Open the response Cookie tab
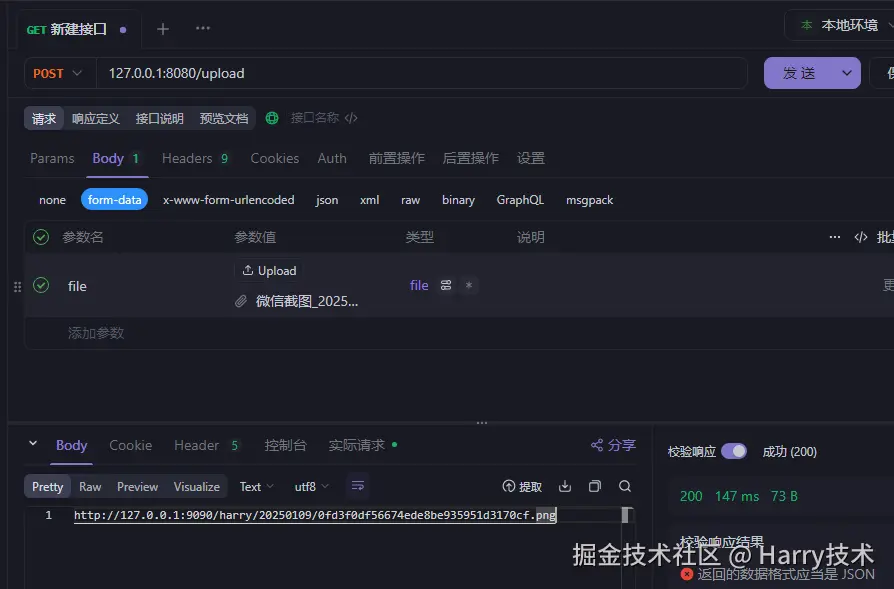 coord(131,445)
